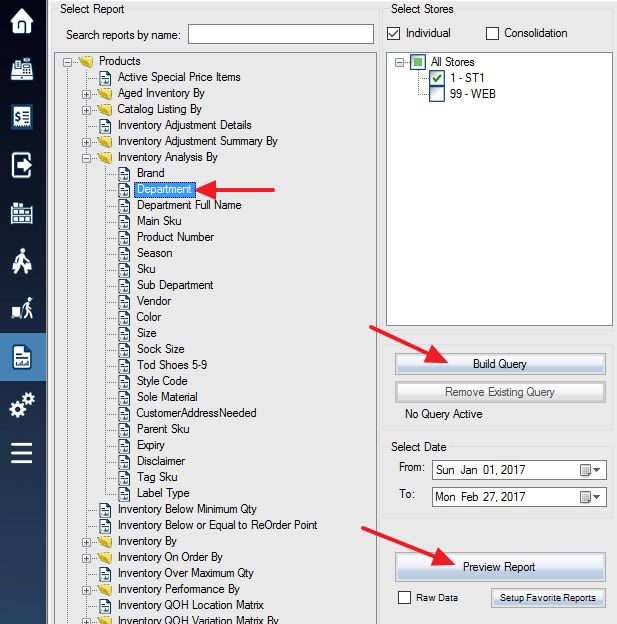Select the Expiry report
The height and width of the screenshot is (624, 617).
[150, 445]
